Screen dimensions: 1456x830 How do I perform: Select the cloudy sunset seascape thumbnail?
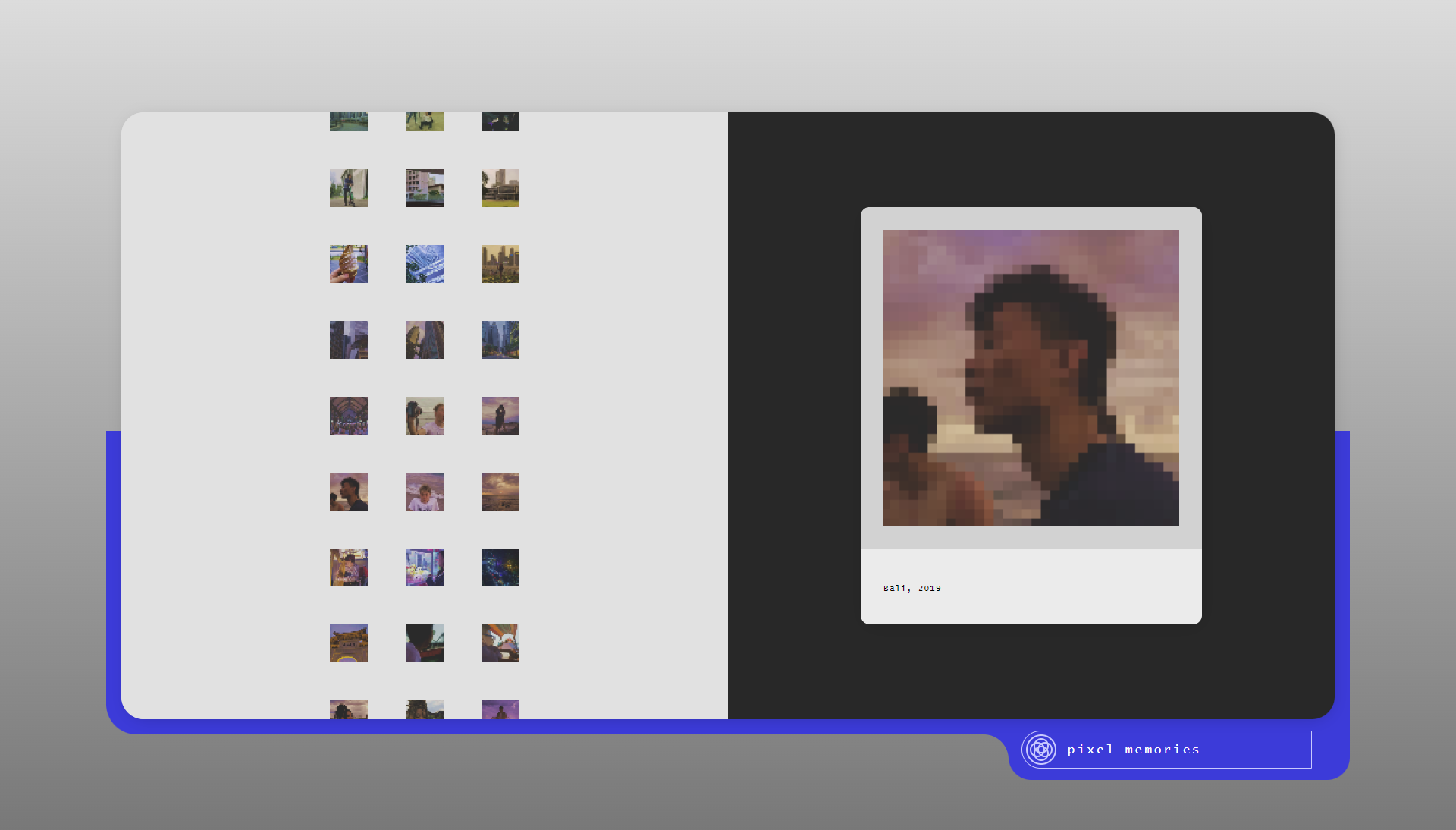[x=500, y=492]
